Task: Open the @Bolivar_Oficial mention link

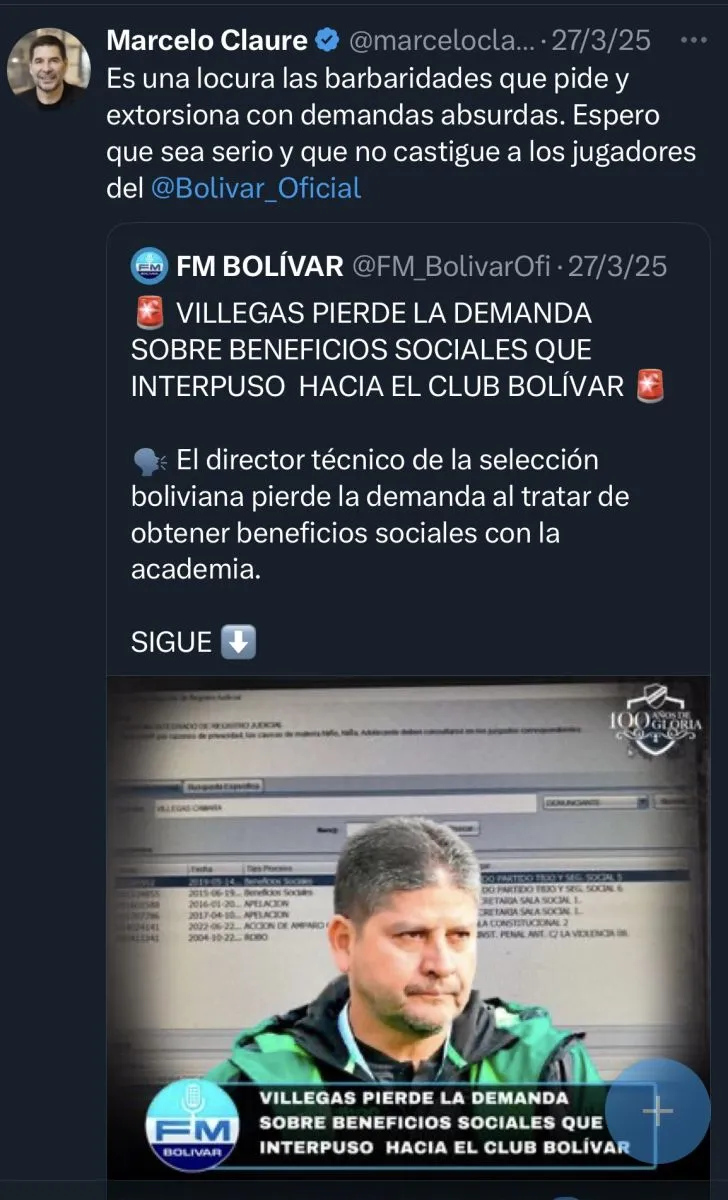Action: [x=256, y=188]
